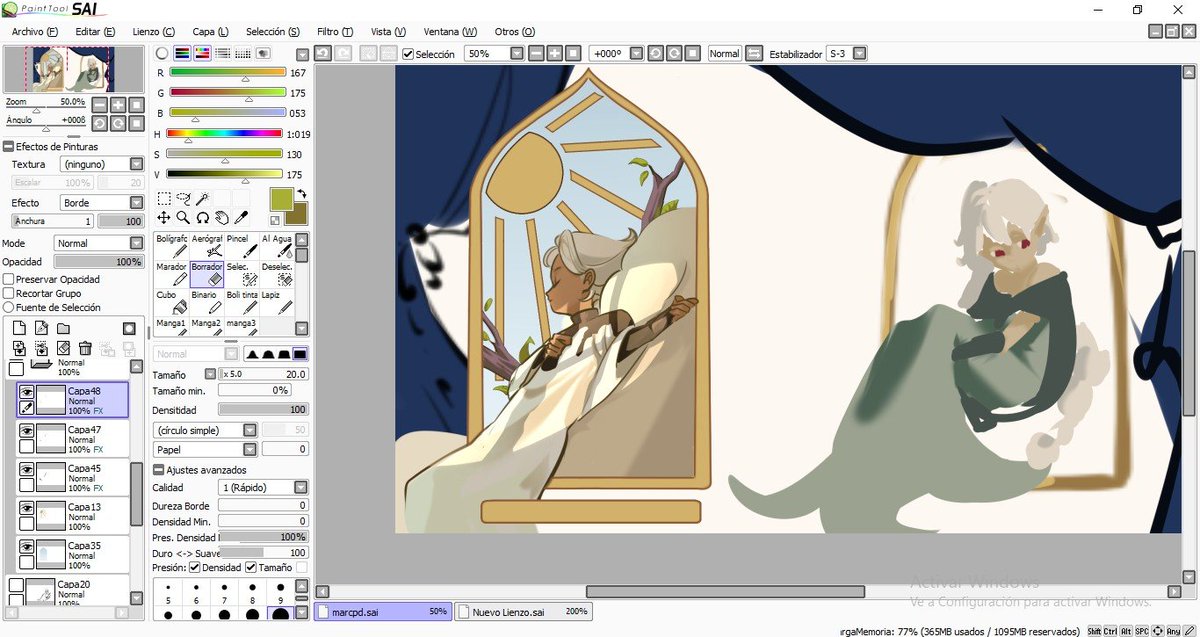The image size is (1200, 637).
Task: Select the Pincel brush tool
Action: pyautogui.click(x=241, y=245)
